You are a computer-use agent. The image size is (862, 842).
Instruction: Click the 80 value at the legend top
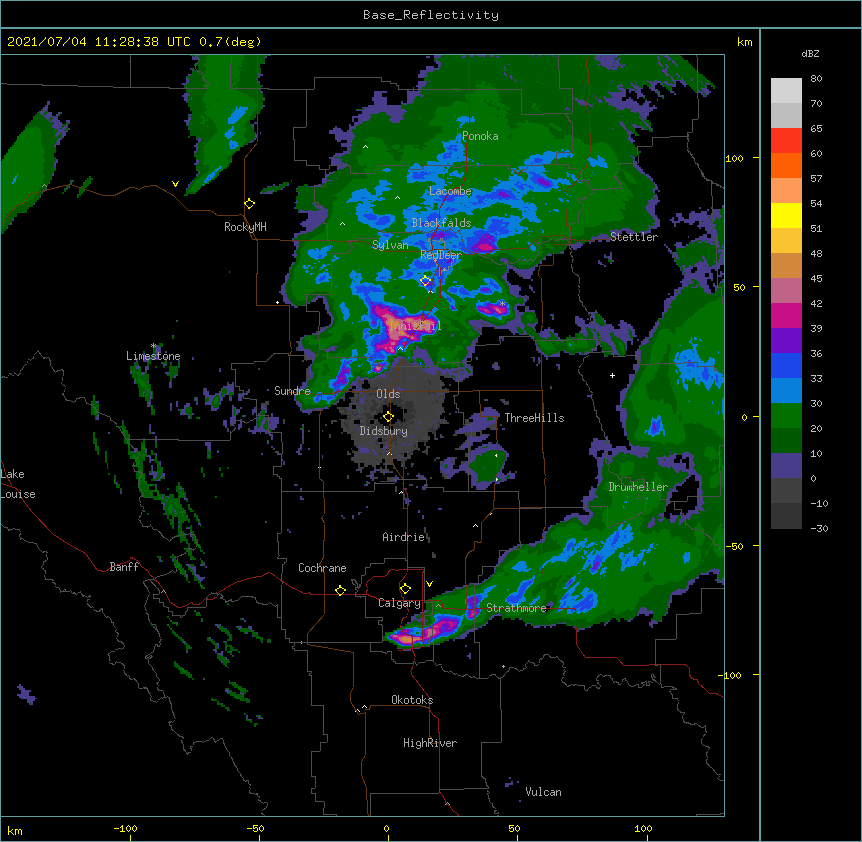816,79
